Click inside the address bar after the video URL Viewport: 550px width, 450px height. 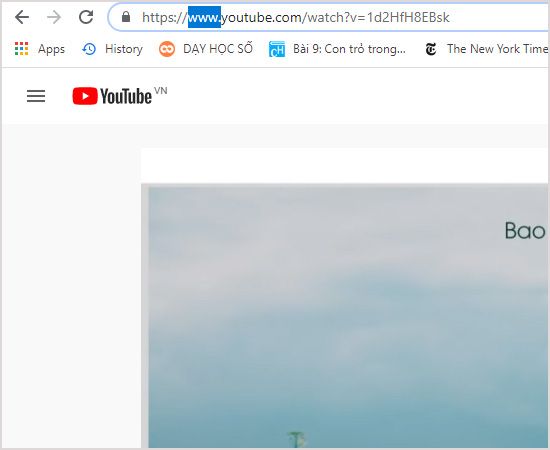click(498, 17)
